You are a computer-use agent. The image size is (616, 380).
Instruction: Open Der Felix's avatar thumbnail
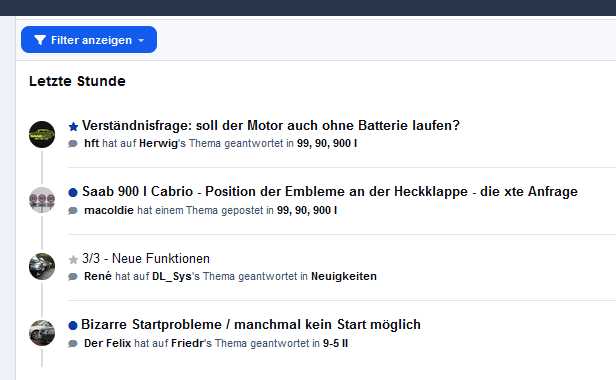point(42,333)
